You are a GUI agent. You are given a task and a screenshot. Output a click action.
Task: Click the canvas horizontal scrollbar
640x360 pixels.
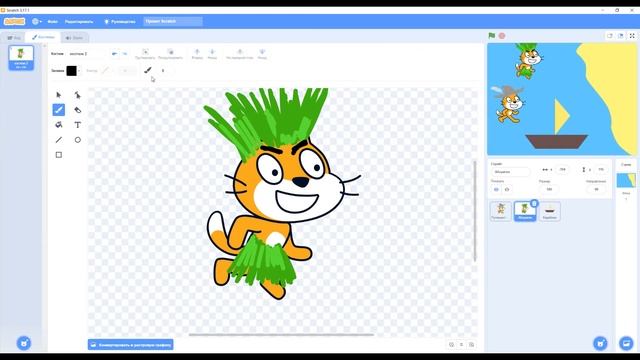click(x=281, y=335)
